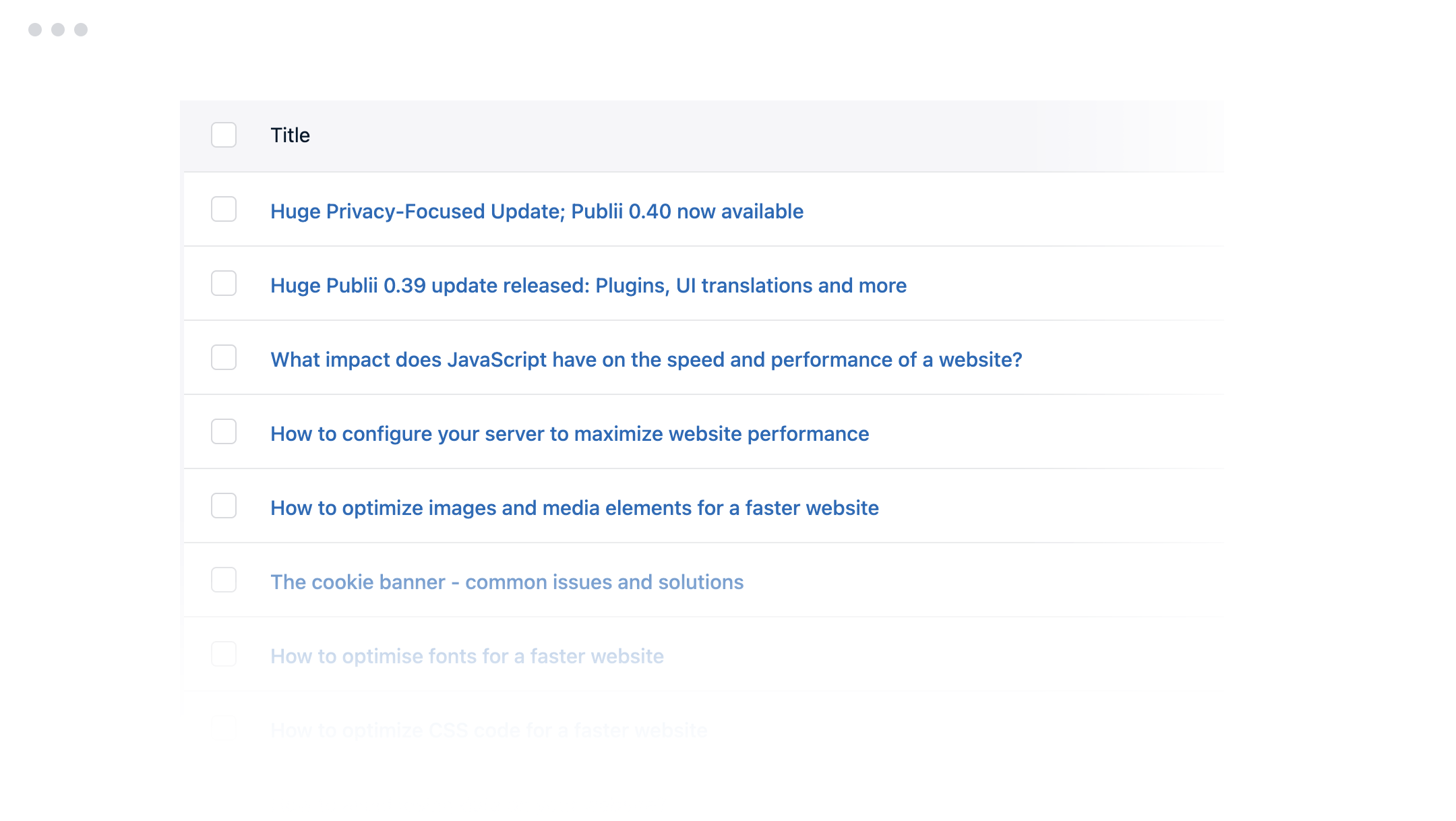This screenshot has height=821, width=1456.
Task: Tick the JavaScript impact post checkbox
Action: pos(224,357)
